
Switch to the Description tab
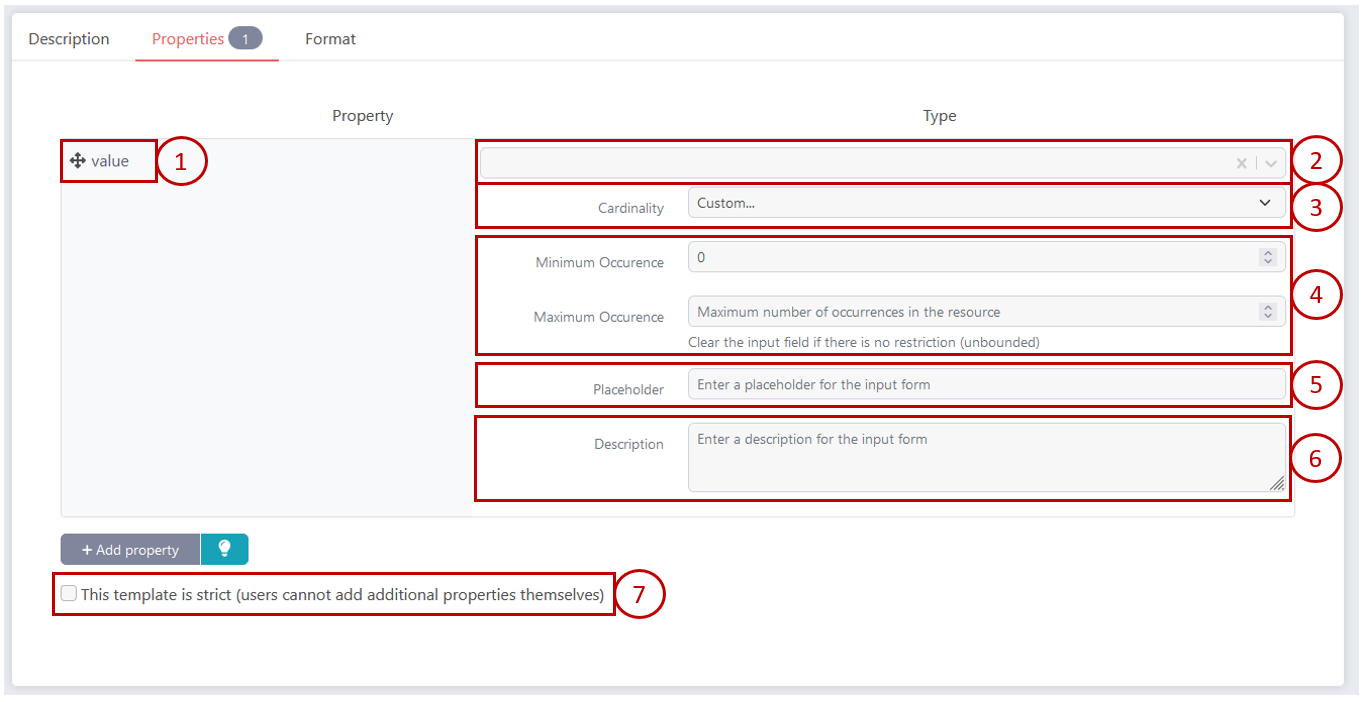tap(69, 39)
